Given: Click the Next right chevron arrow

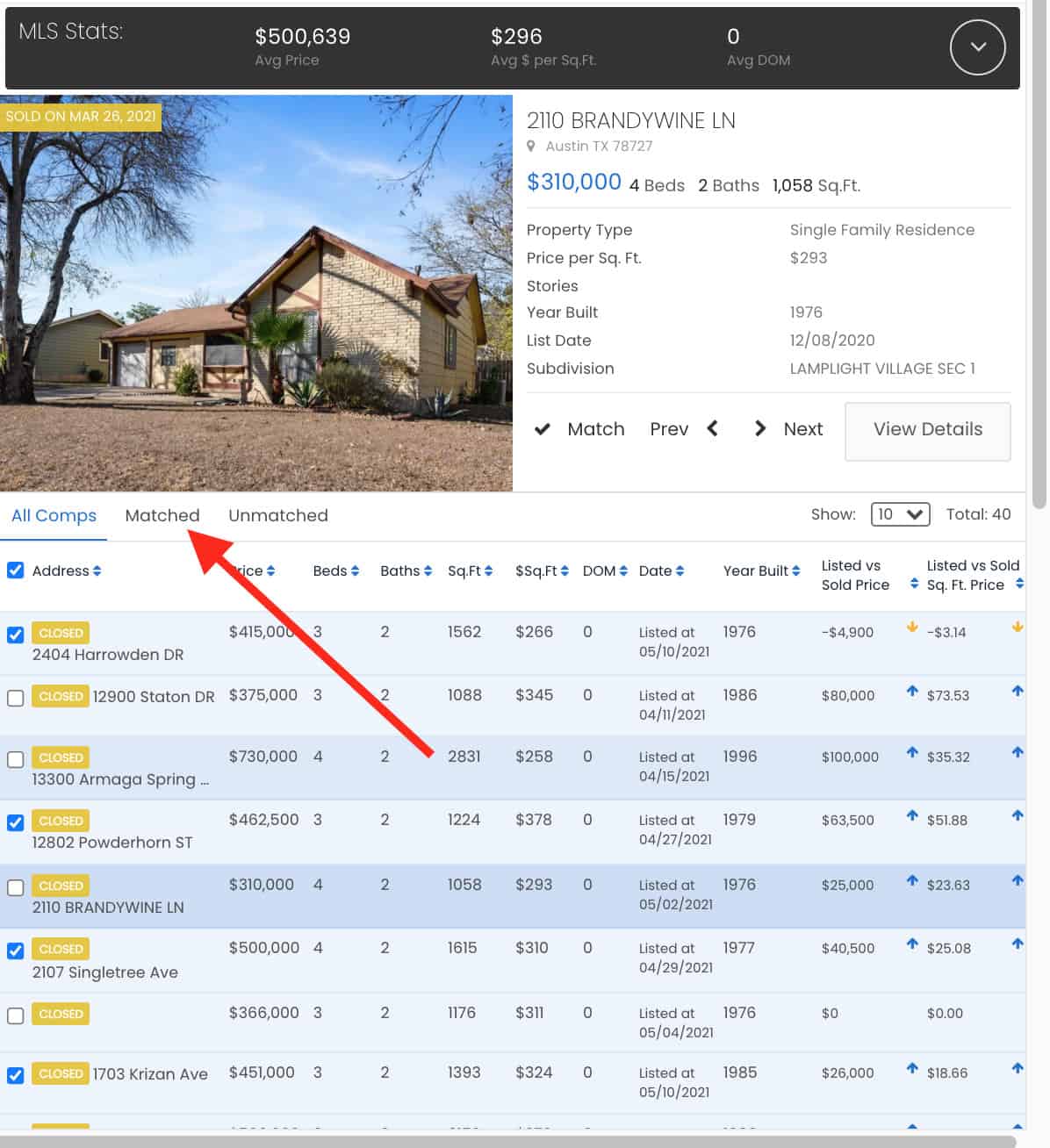Looking at the screenshot, I should pos(759,428).
